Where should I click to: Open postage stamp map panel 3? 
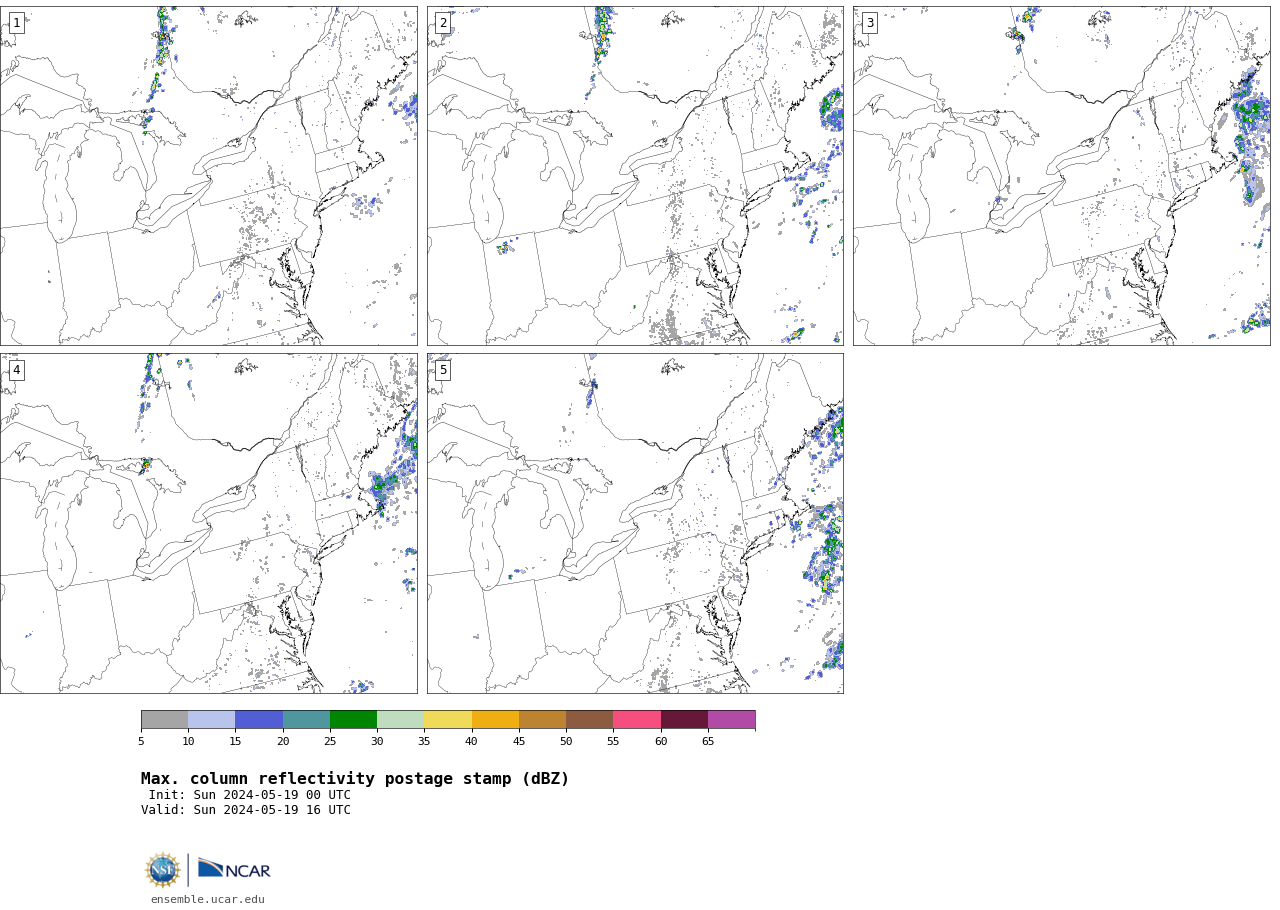click(1061, 176)
